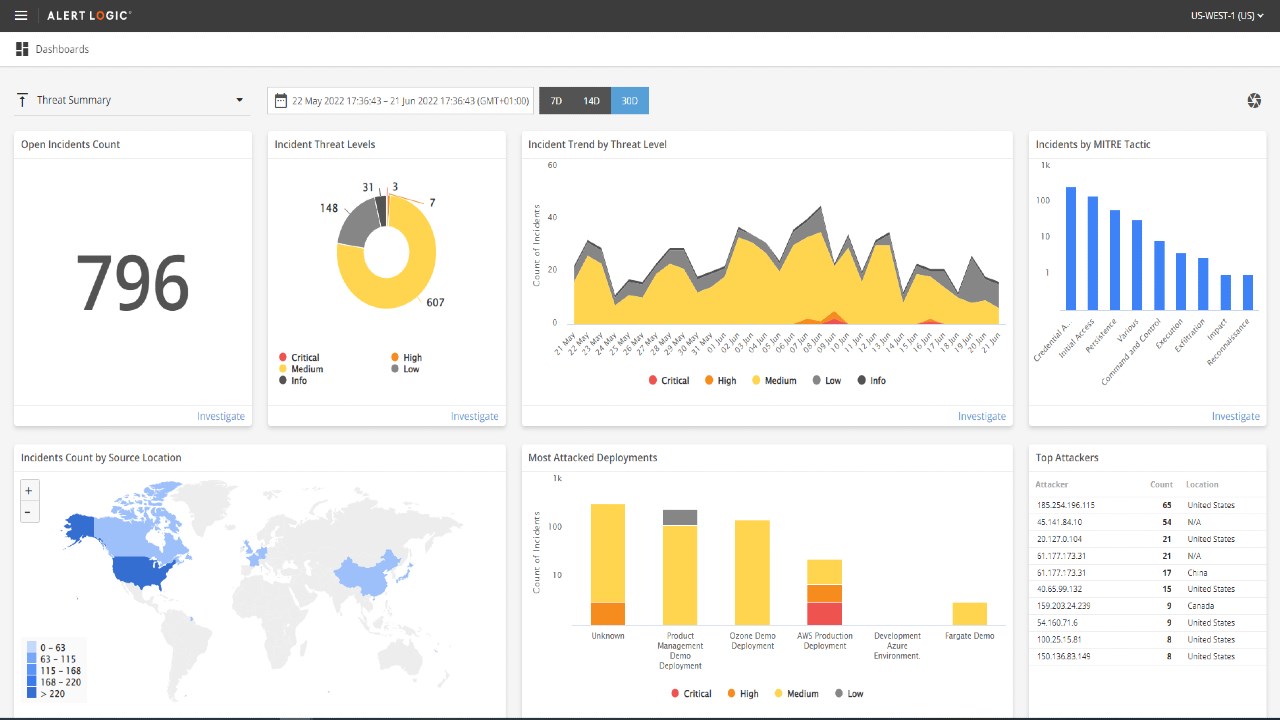1280x720 pixels.
Task: Click Investigate under Open Incidents Count
Action: (x=221, y=416)
